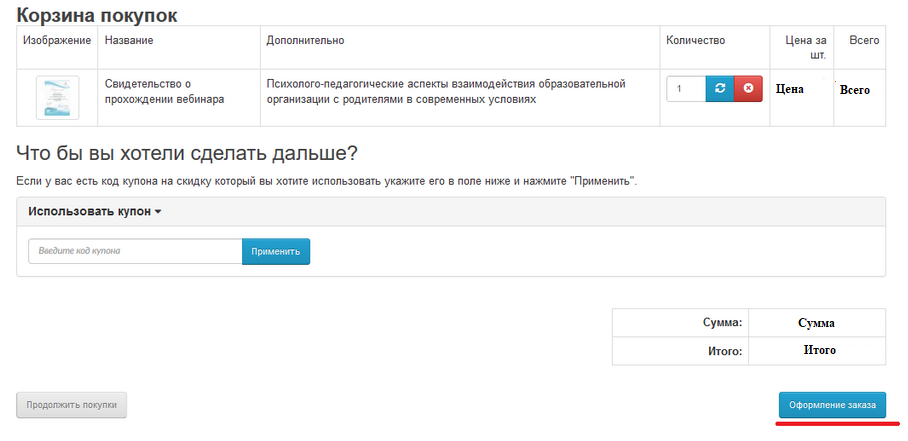The height and width of the screenshot is (441, 908).
Task: Open the "Свидетельство о прохождении вебинара" link
Action: (164, 91)
